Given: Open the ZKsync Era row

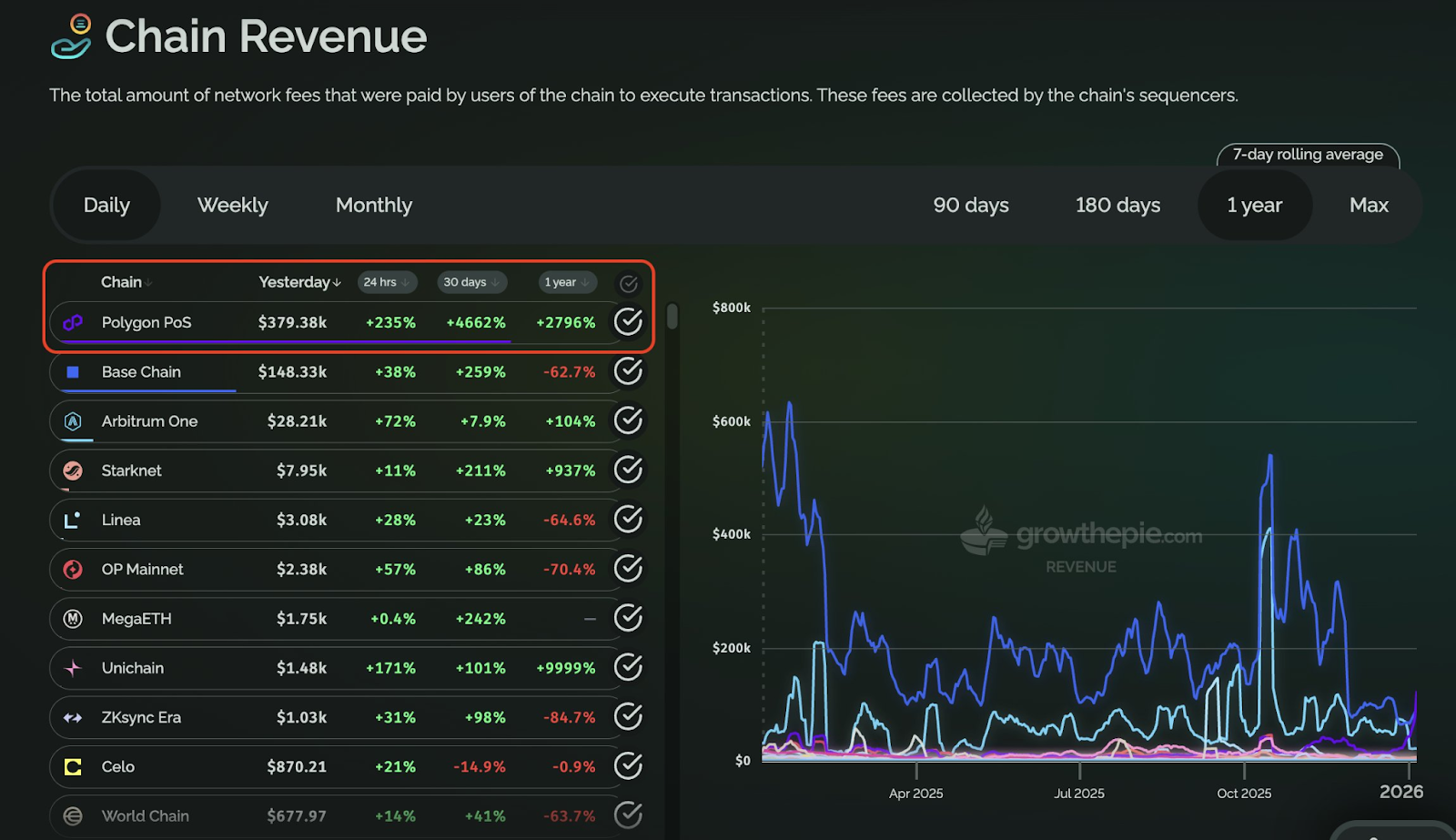Looking at the screenshot, I should [141, 718].
